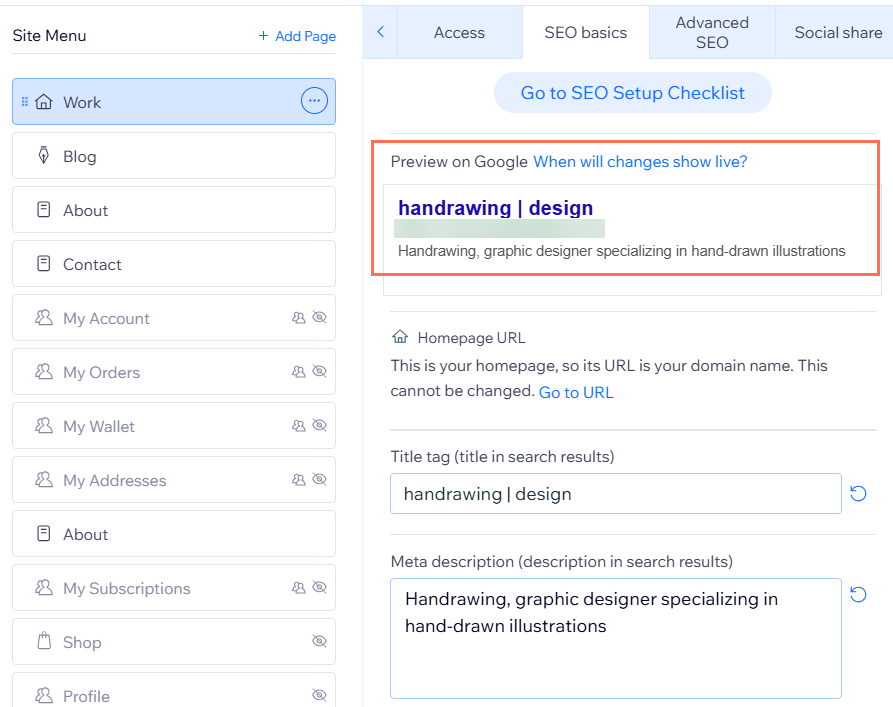Open the "When will changes show live?" link
Image resolution: width=893 pixels, height=707 pixels.
(640, 161)
